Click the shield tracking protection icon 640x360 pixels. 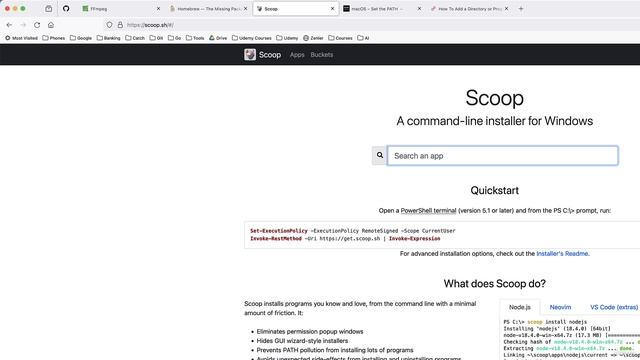click(109, 25)
